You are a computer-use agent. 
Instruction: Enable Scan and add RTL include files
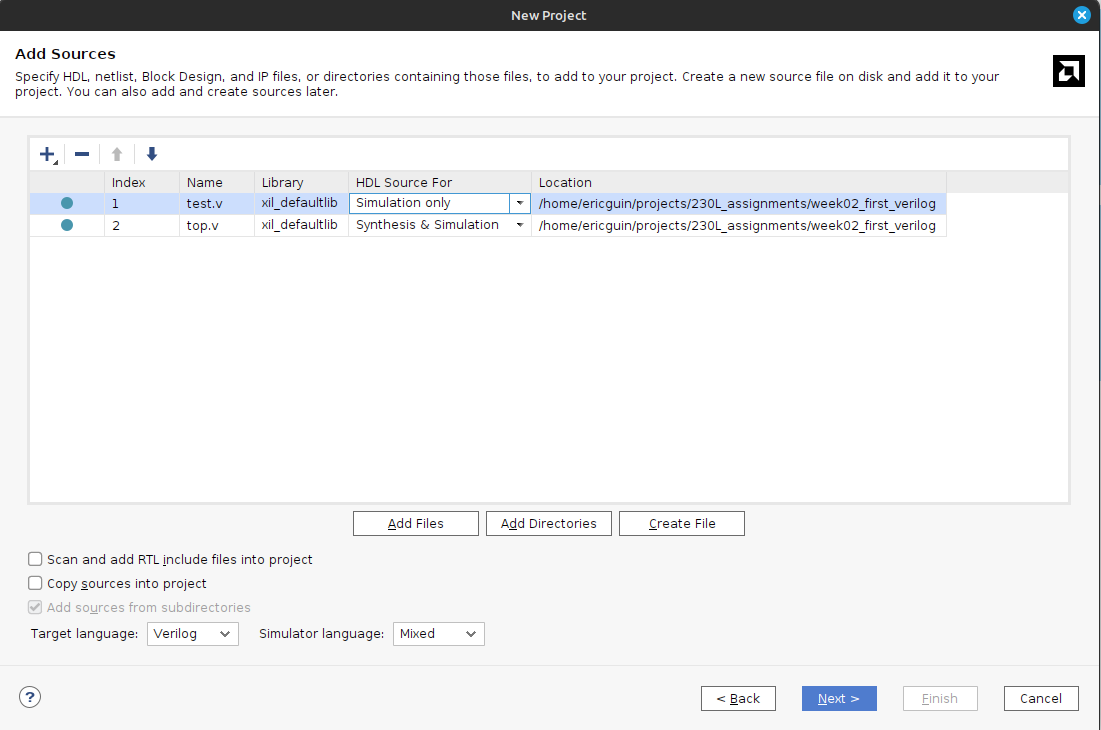[x=36, y=560]
